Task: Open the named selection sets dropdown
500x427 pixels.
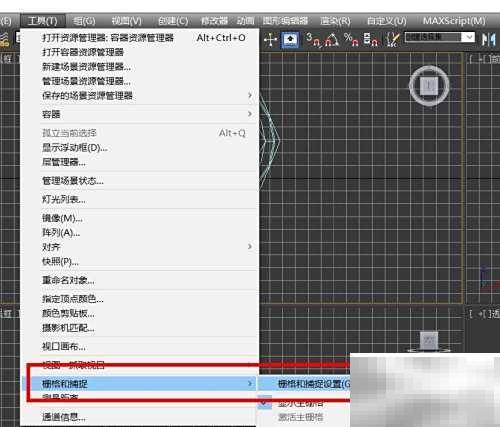Action: click(469, 37)
